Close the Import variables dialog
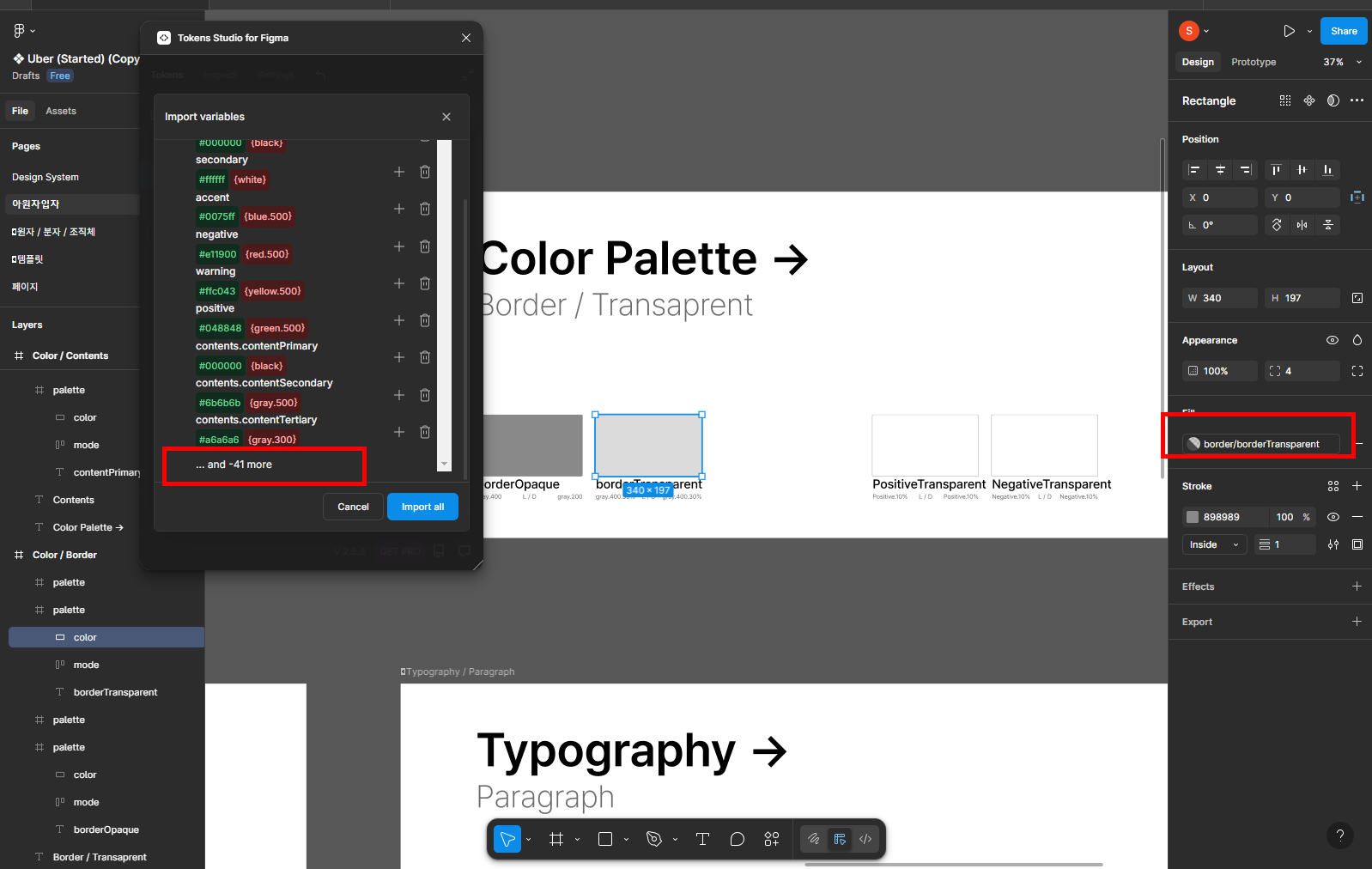 446,117
